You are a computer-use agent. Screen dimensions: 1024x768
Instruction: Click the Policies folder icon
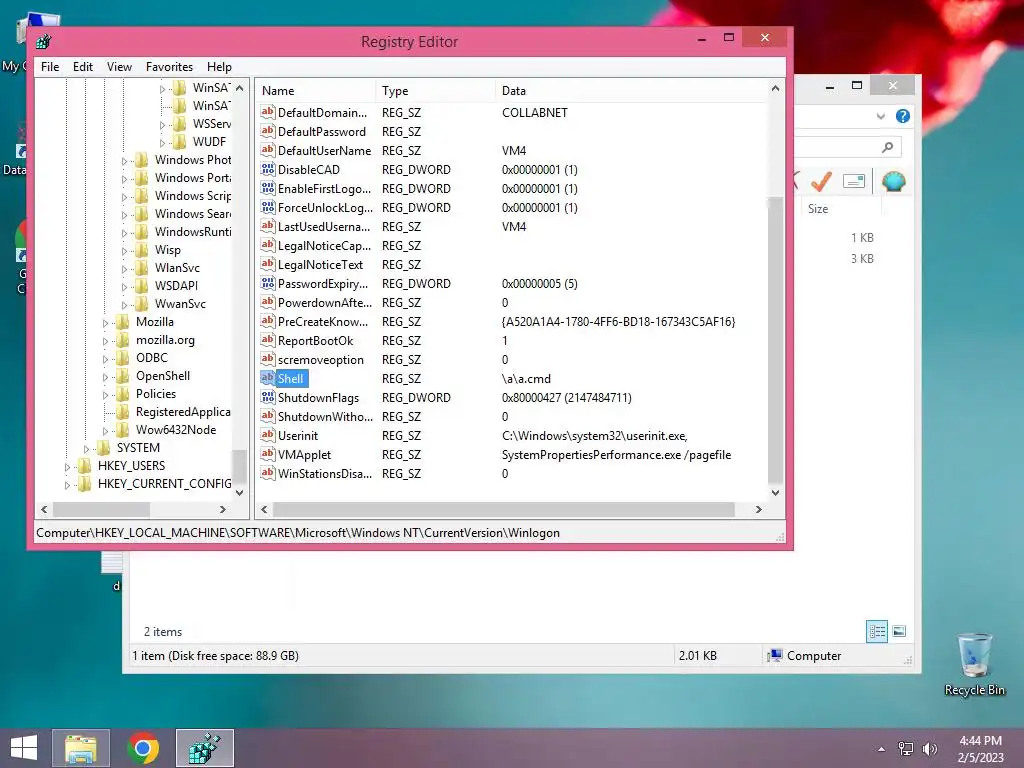[x=122, y=394]
